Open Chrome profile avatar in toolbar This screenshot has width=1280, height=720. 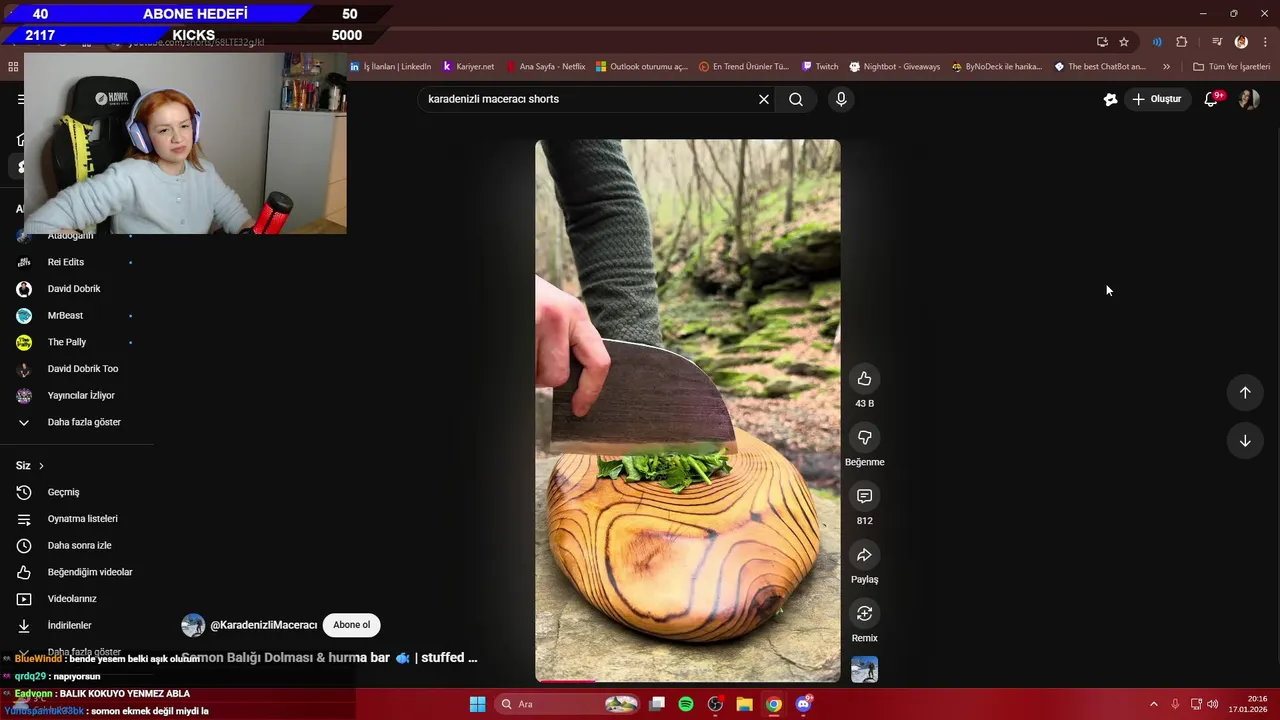coord(1241,42)
